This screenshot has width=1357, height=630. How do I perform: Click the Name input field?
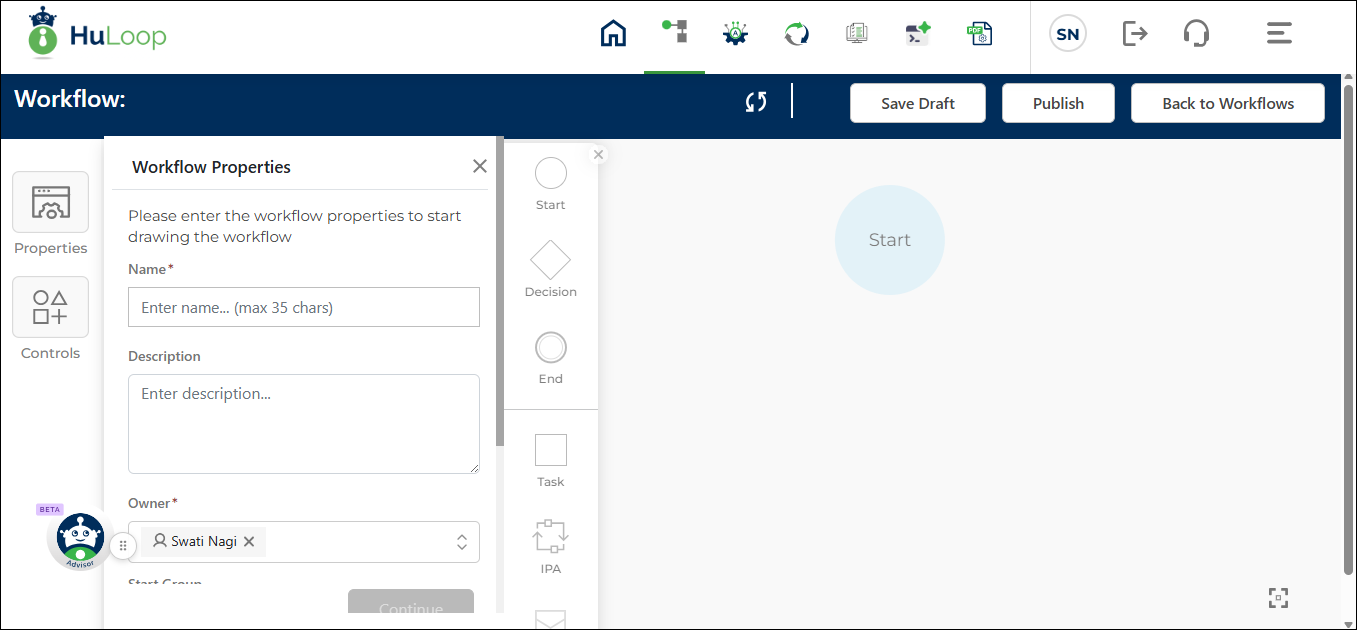[x=304, y=307]
